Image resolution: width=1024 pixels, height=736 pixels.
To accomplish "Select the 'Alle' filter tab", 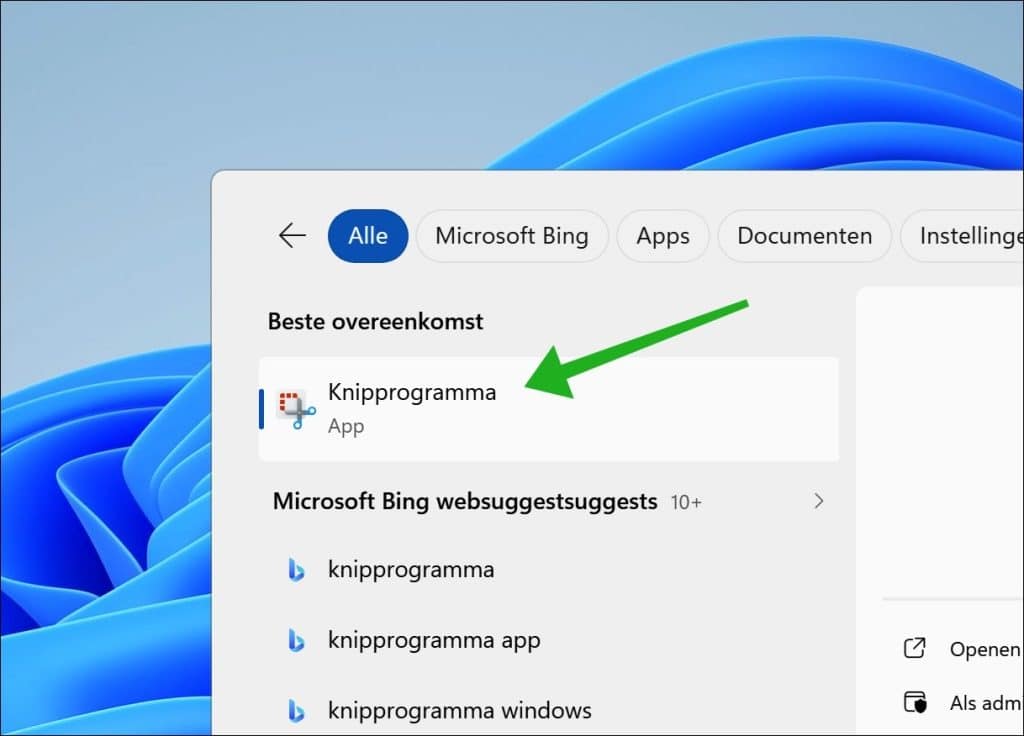I will click(x=368, y=236).
